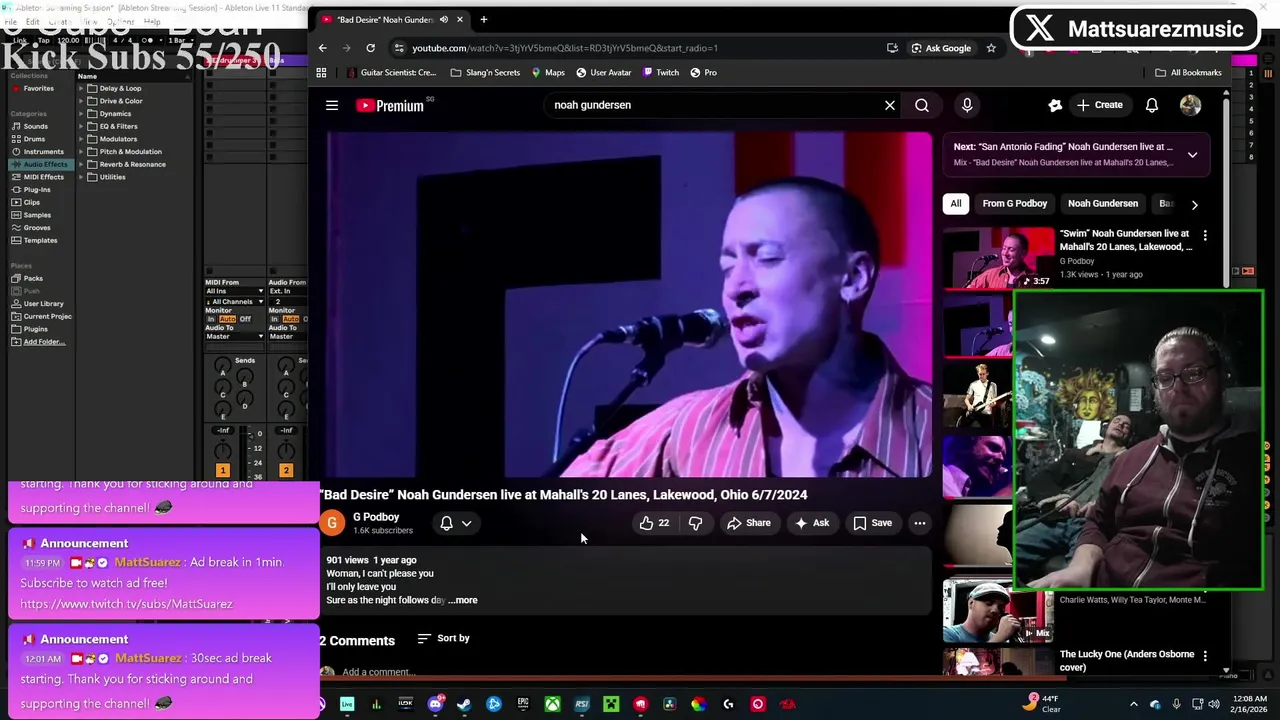Open more actions ellipsis under video

[920, 523]
